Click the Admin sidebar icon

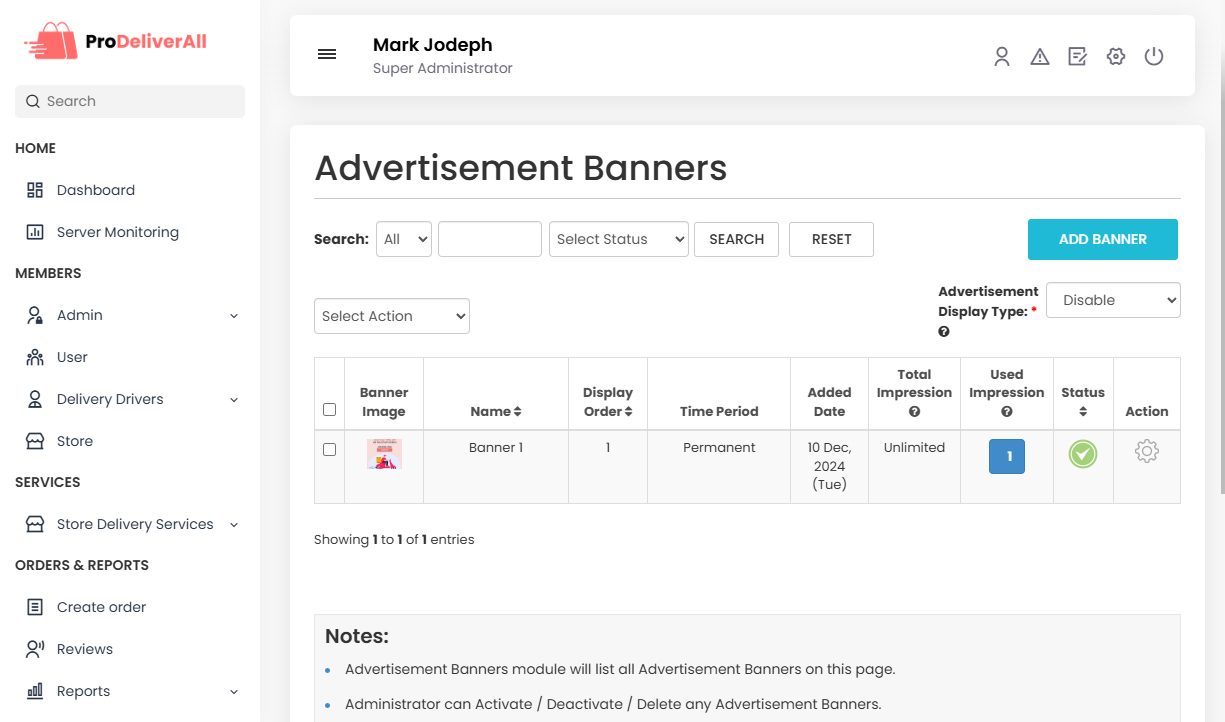35,315
